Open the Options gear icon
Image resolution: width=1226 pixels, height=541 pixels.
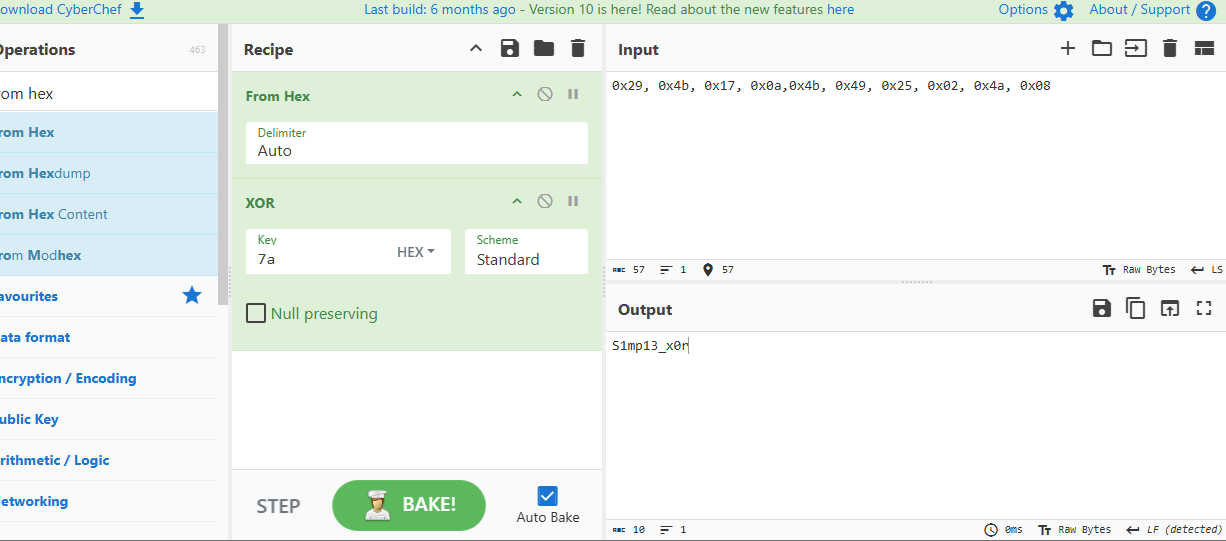(x=1063, y=11)
